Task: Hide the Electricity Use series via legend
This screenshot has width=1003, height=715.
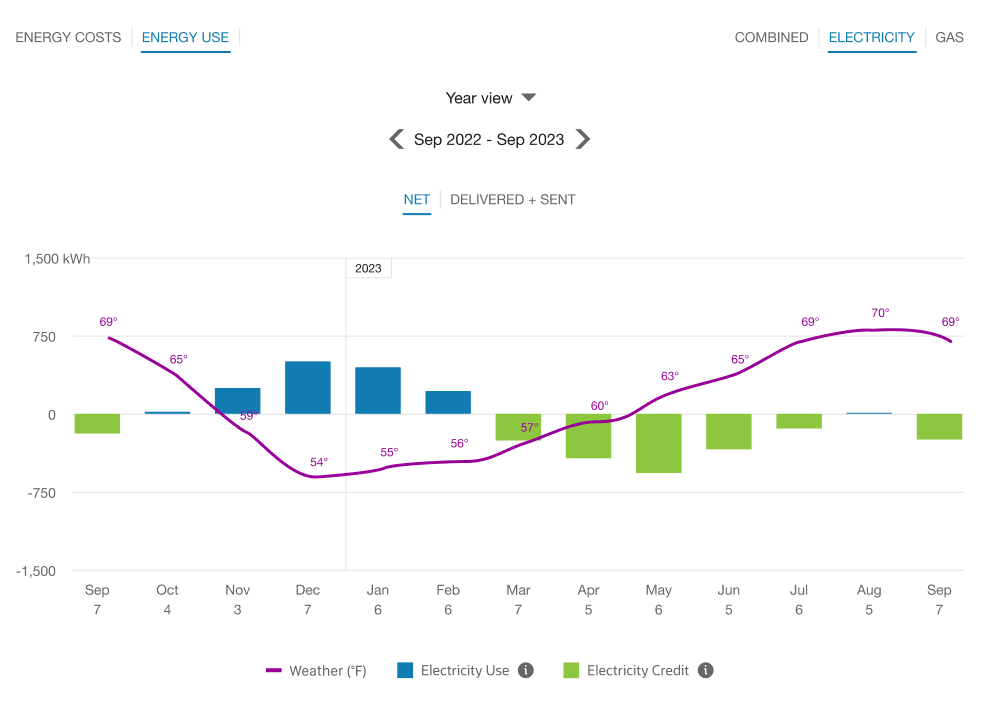Action: pyautogui.click(x=460, y=670)
